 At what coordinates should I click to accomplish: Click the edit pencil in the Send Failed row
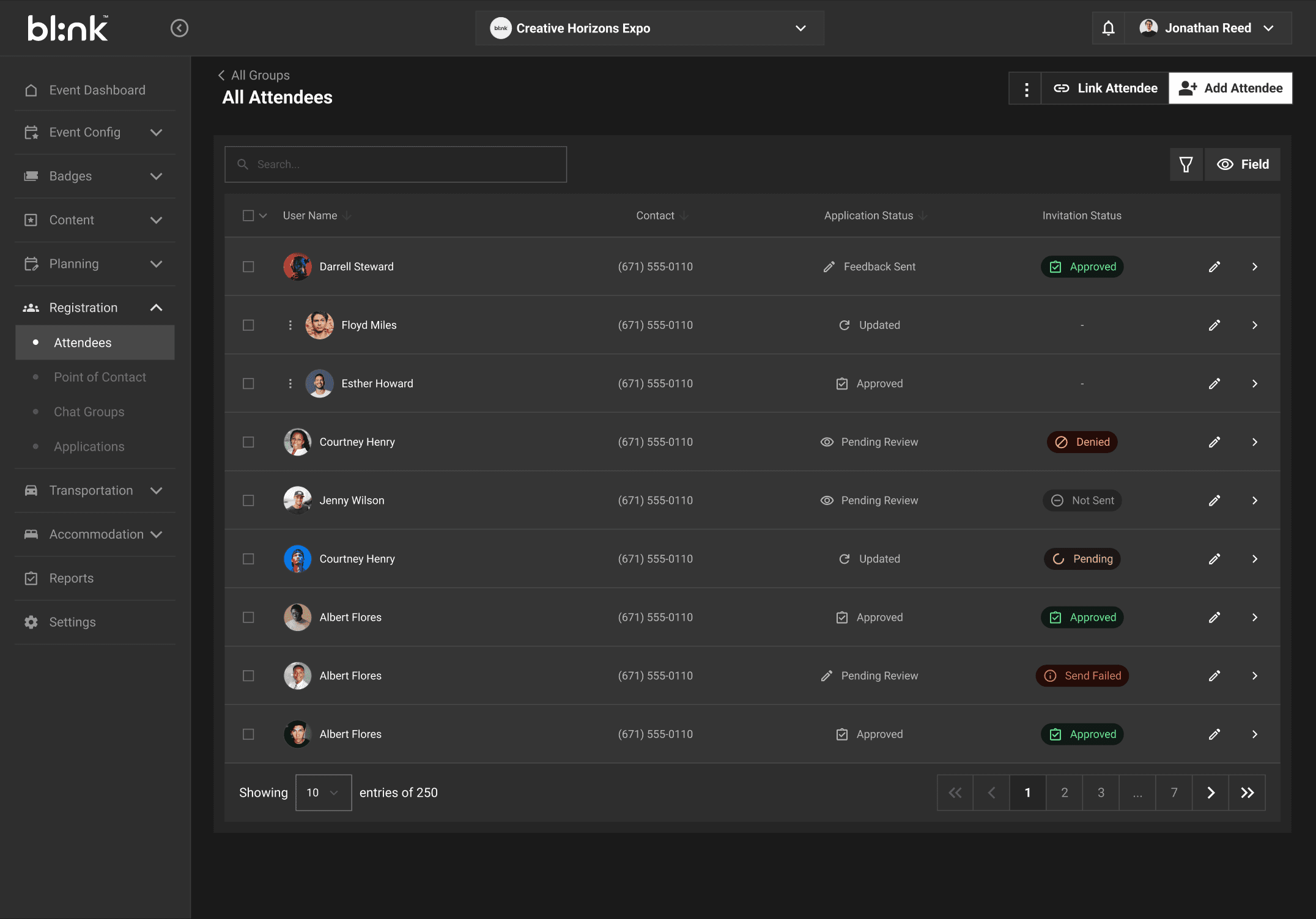(1214, 676)
